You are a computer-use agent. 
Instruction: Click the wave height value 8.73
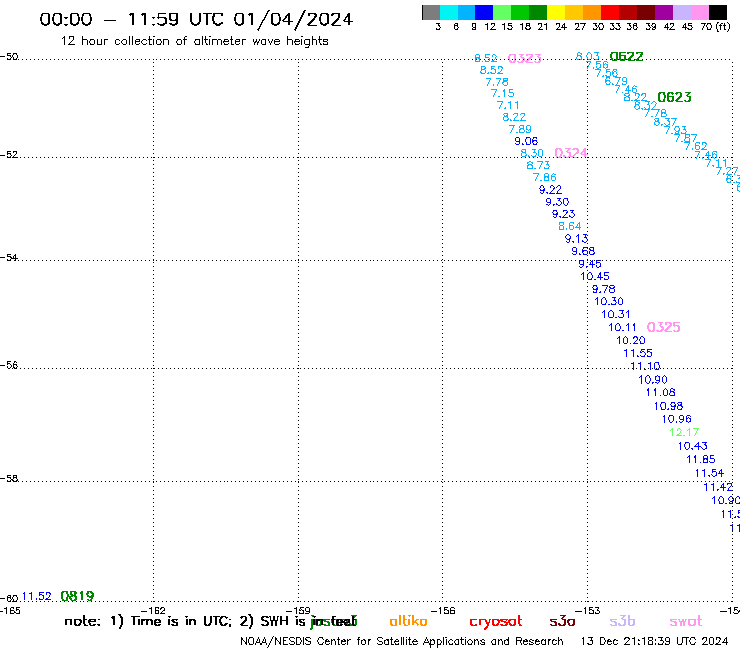pos(538,165)
